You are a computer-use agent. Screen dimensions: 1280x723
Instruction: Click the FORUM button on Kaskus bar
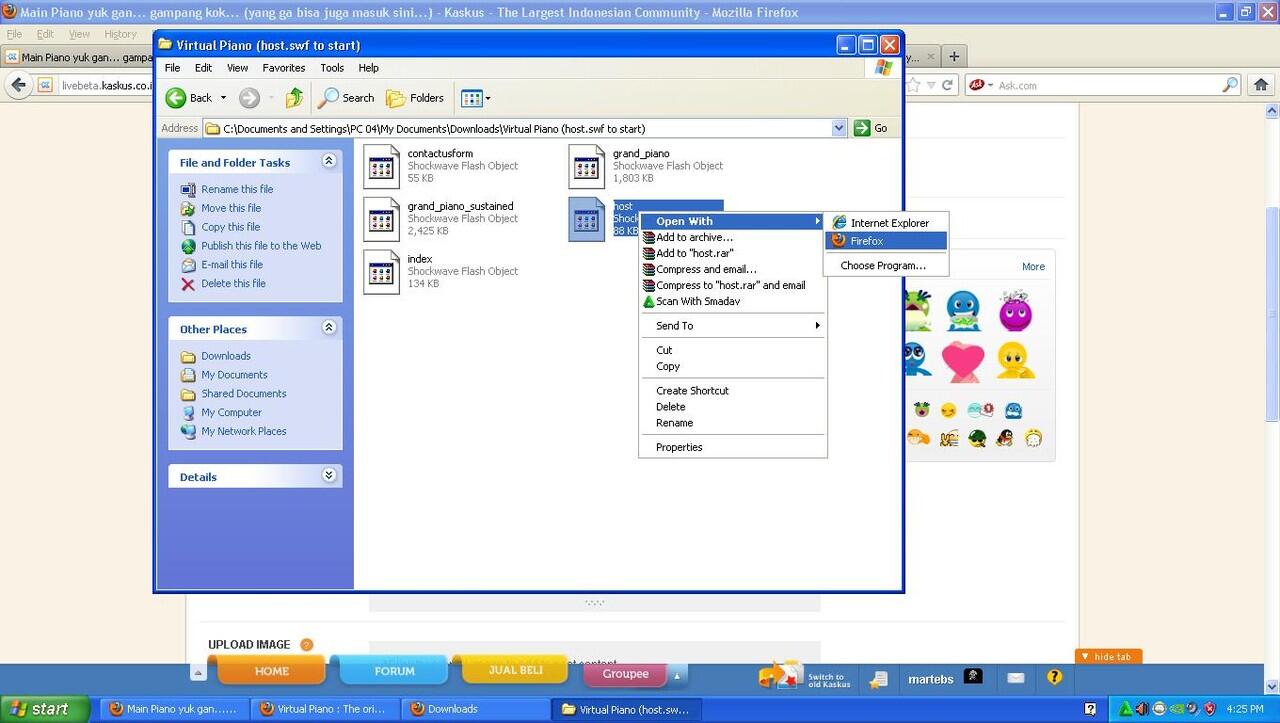pyautogui.click(x=394, y=671)
